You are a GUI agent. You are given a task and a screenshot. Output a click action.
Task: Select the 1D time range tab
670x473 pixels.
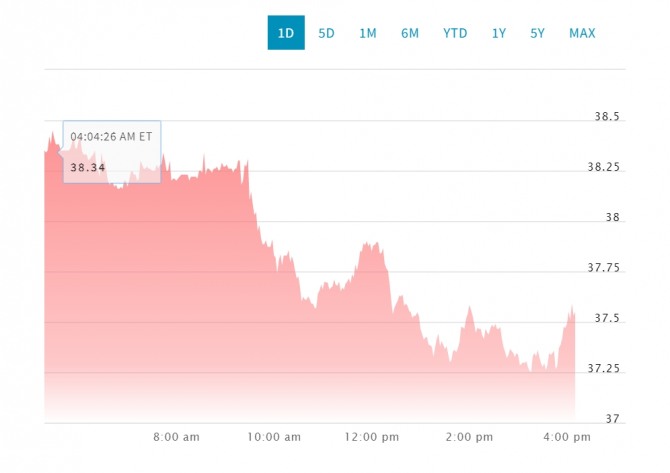285,33
